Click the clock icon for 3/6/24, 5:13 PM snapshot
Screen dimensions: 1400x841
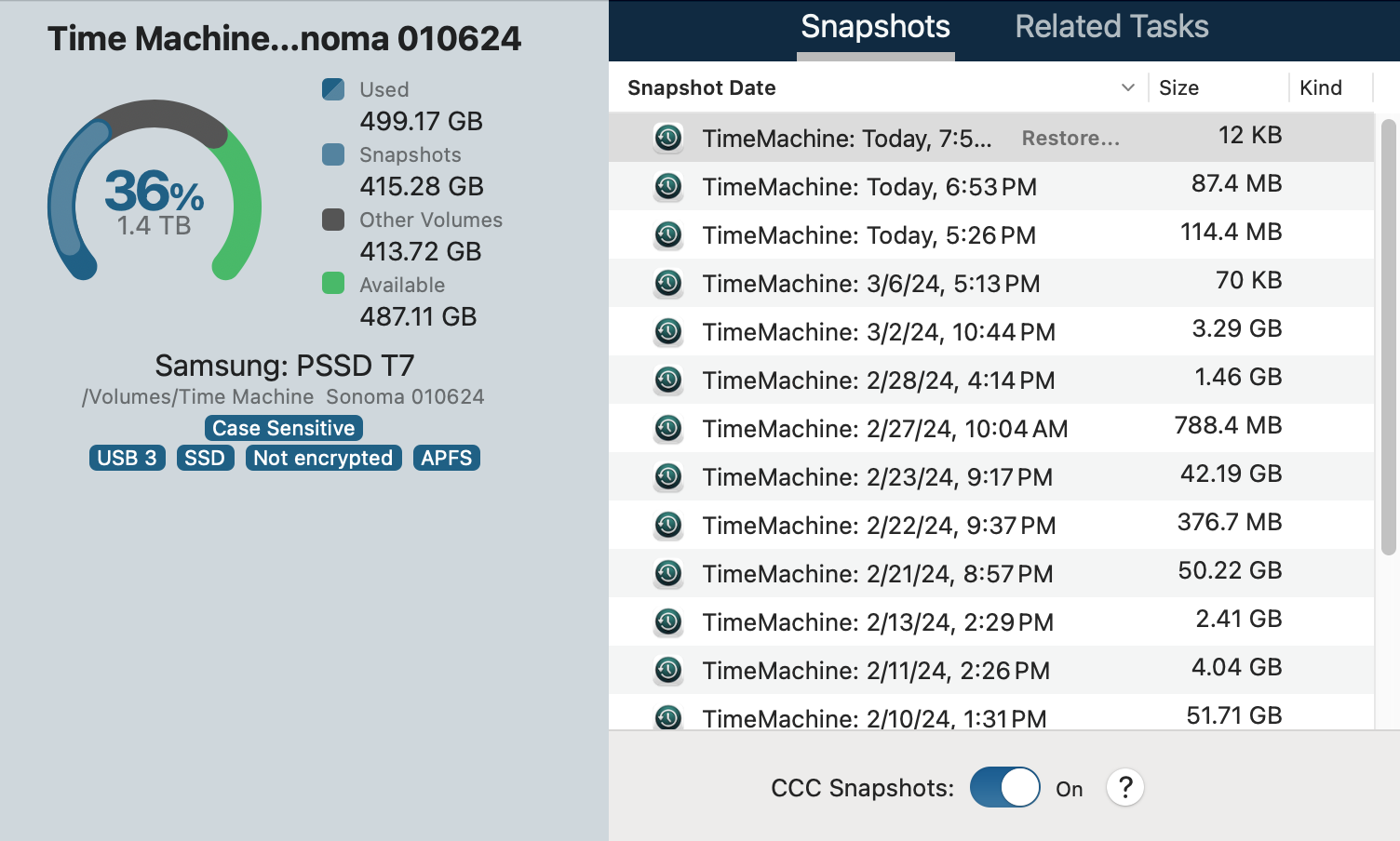click(668, 284)
